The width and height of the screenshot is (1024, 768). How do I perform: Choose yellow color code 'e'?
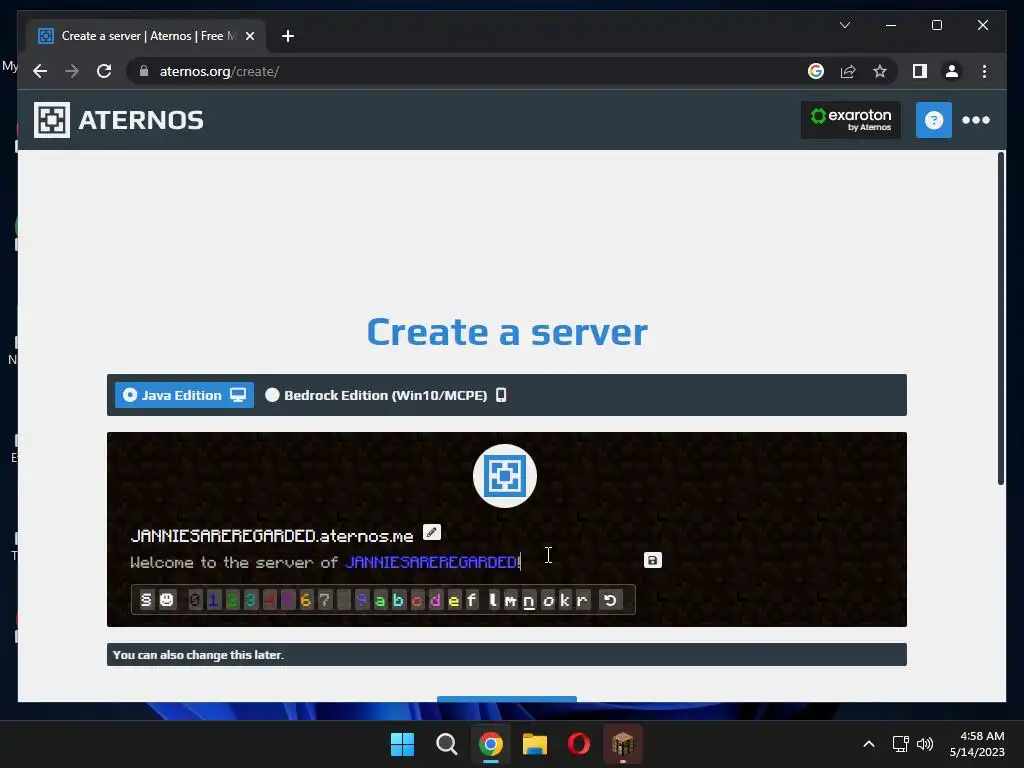(x=454, y=600)
